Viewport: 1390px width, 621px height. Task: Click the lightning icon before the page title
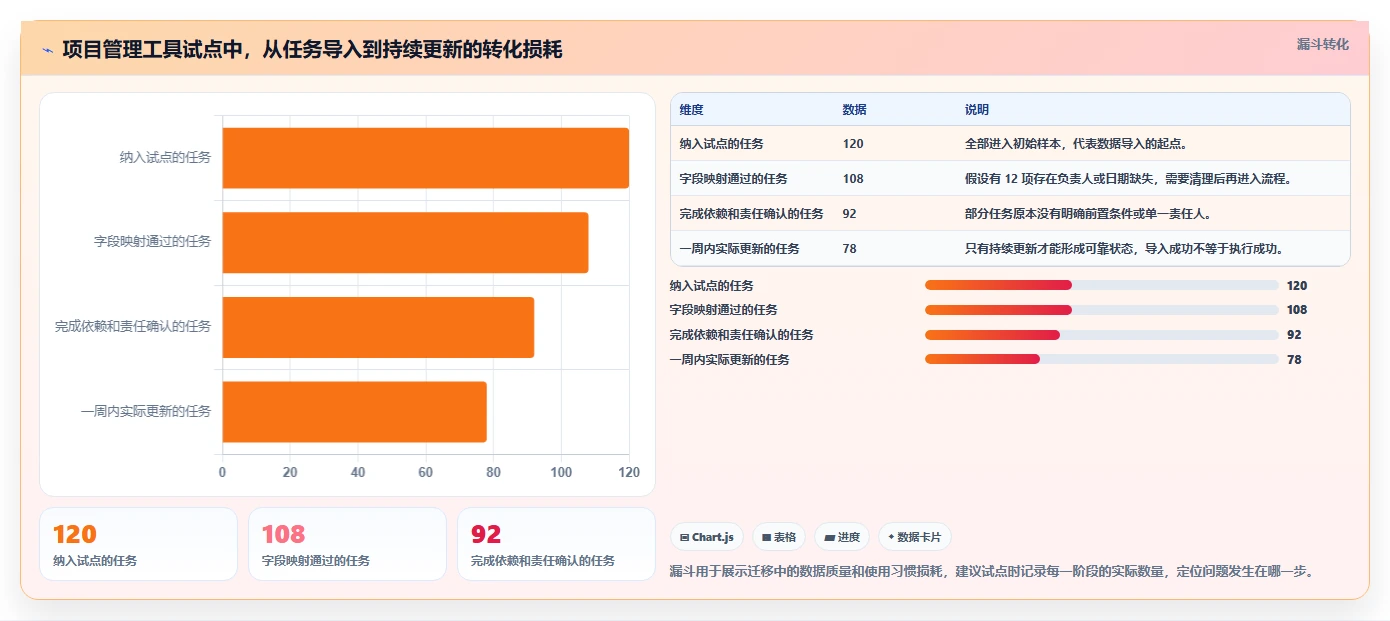[x=47, y=49]
